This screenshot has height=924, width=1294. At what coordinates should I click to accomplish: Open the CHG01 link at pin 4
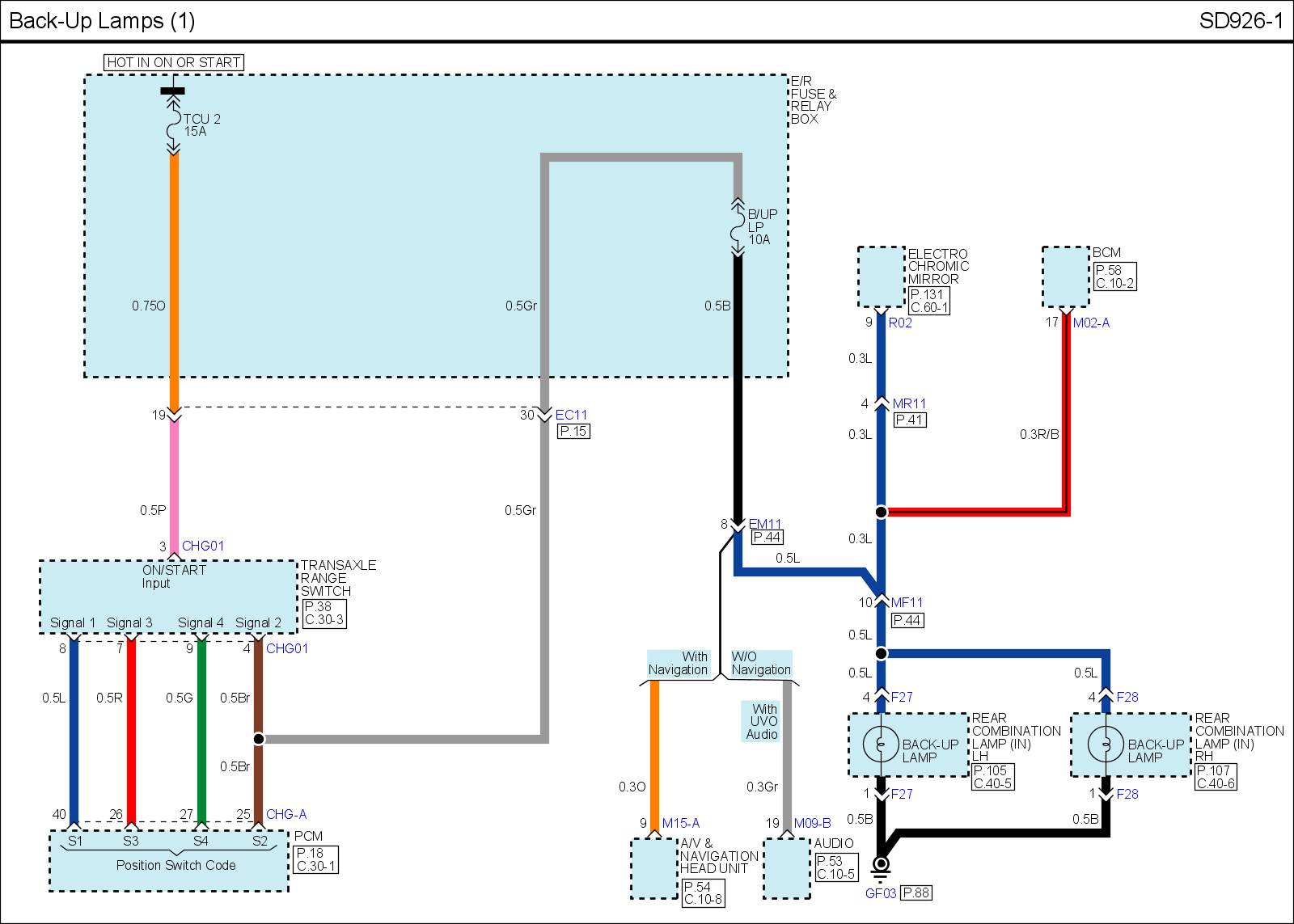(x=287, y=648)
